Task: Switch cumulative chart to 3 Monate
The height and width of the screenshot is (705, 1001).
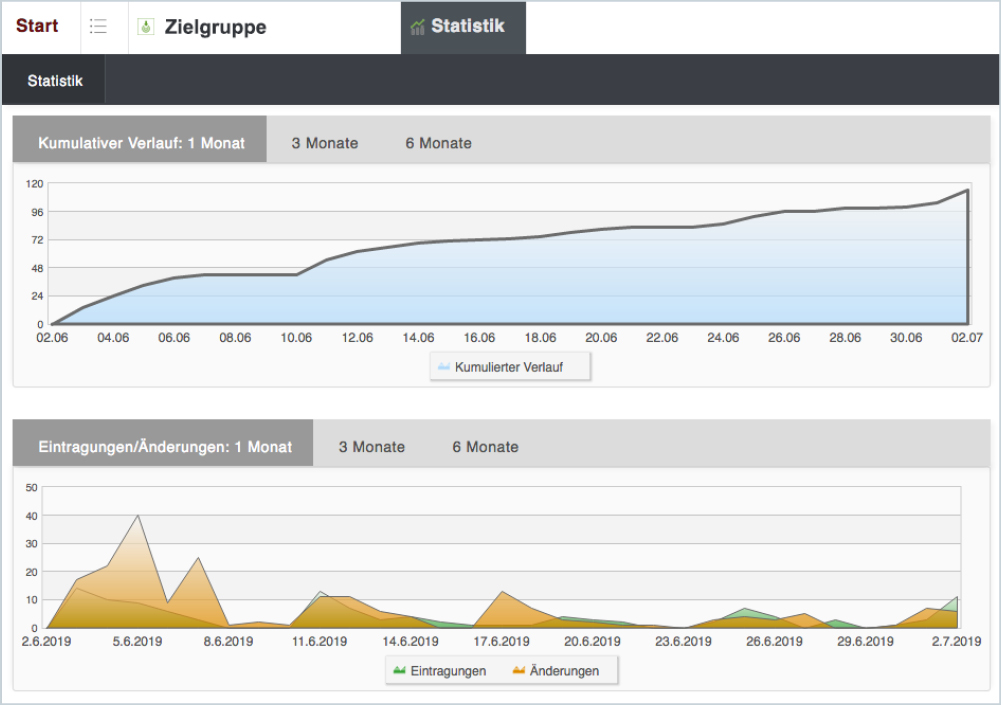Action: (x=324, y=143)
